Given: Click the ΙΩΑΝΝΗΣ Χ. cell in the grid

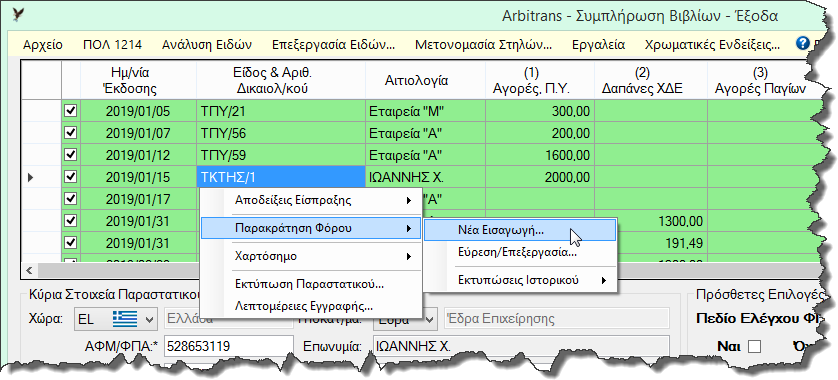Looking at the screenshot, I should point(425,177).
